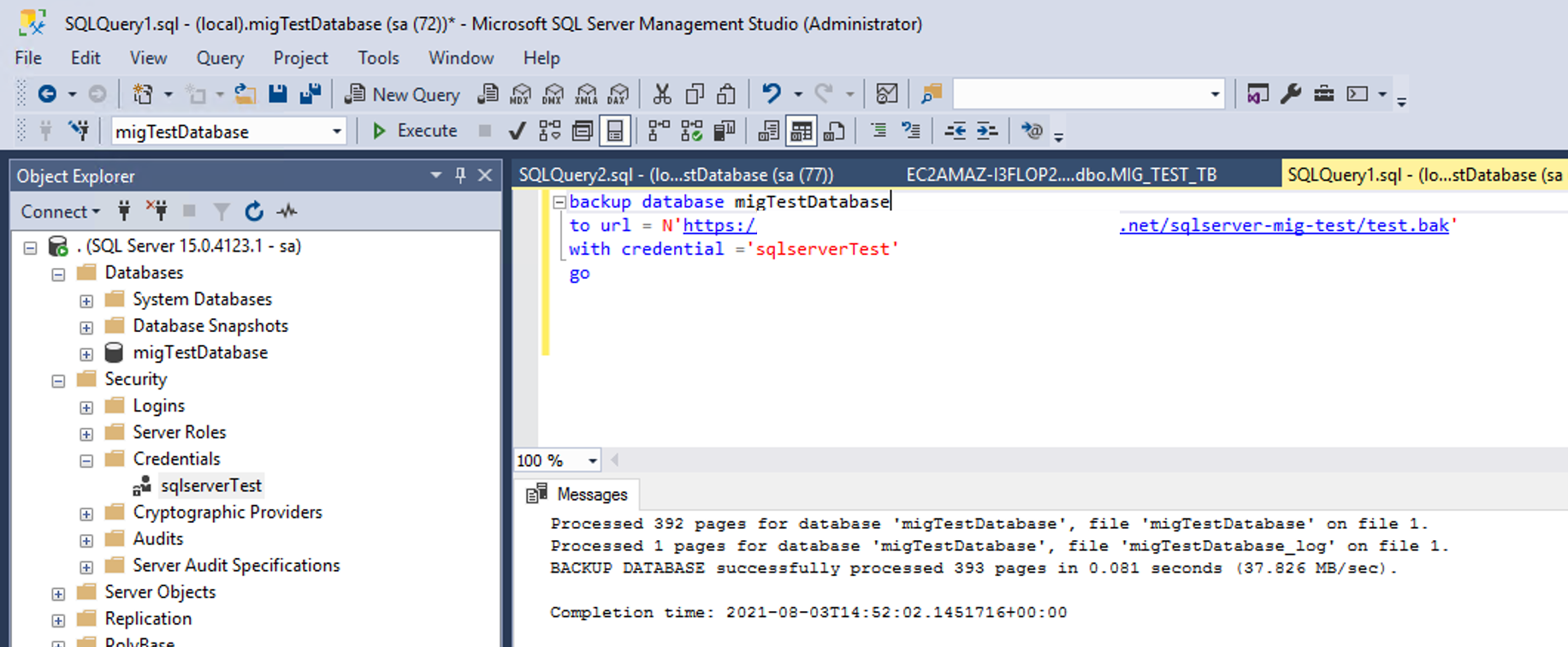
Task: Open the Edit menu
Action: pos(86,58)
